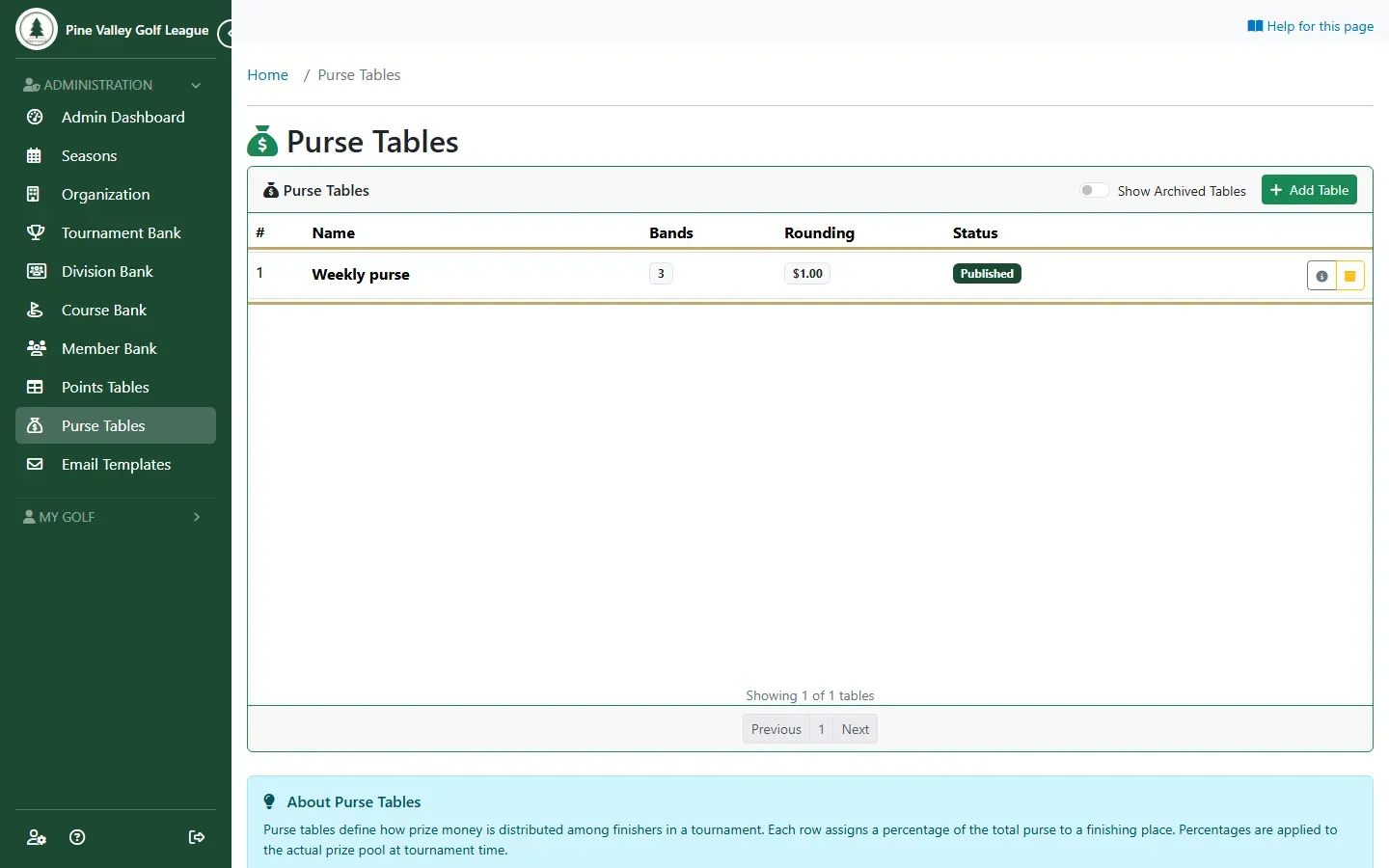The height and width of the screenshot is (868, 1389).
Task: Archive the Weekly purse table
Action: [x=1350, y=276]
